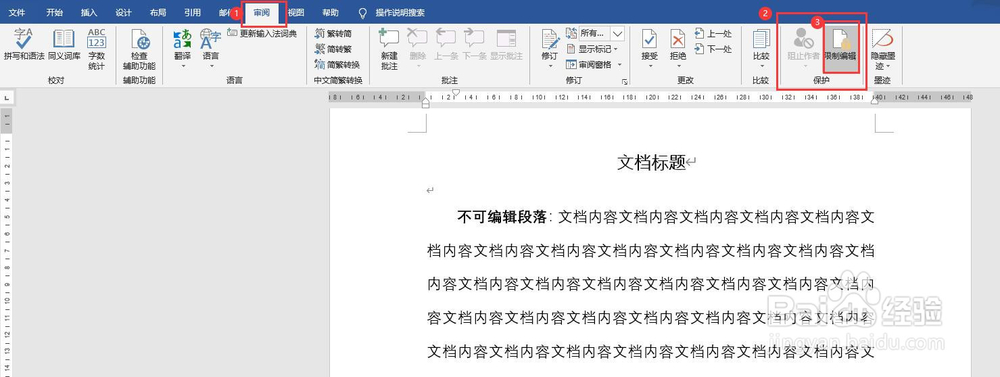Click the tab-stop selector left of ruler
Viewport: 1000px width, 377px height.
coord(7,98)
